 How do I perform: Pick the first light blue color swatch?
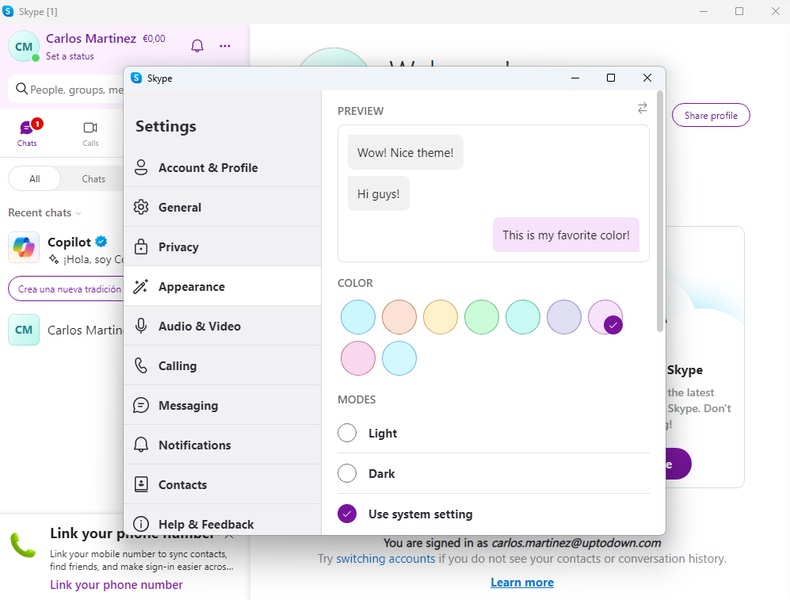pyautogui.click(x=358, y=317)
